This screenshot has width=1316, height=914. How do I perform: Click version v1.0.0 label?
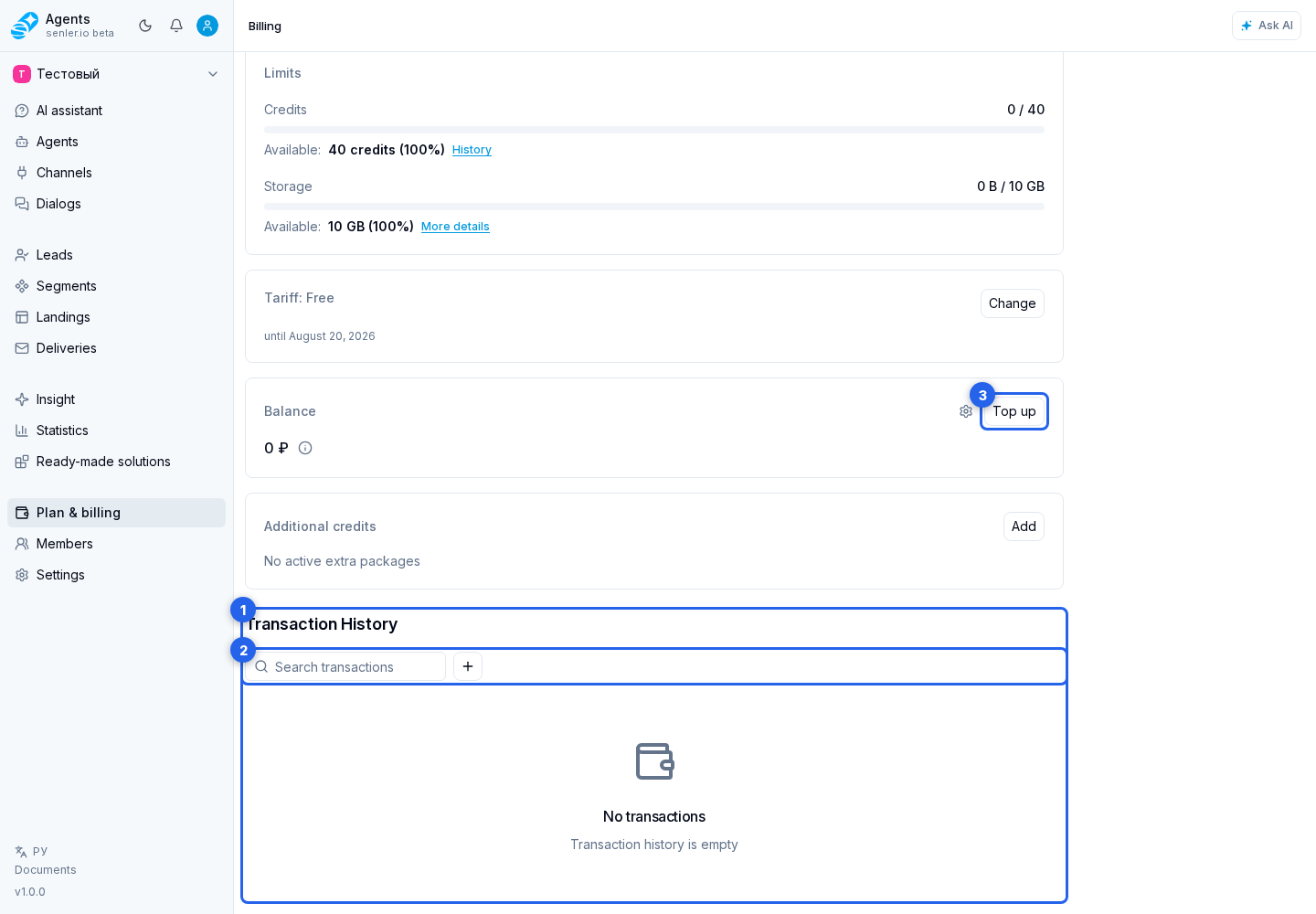pyautogui.click(x=30, y=892)
